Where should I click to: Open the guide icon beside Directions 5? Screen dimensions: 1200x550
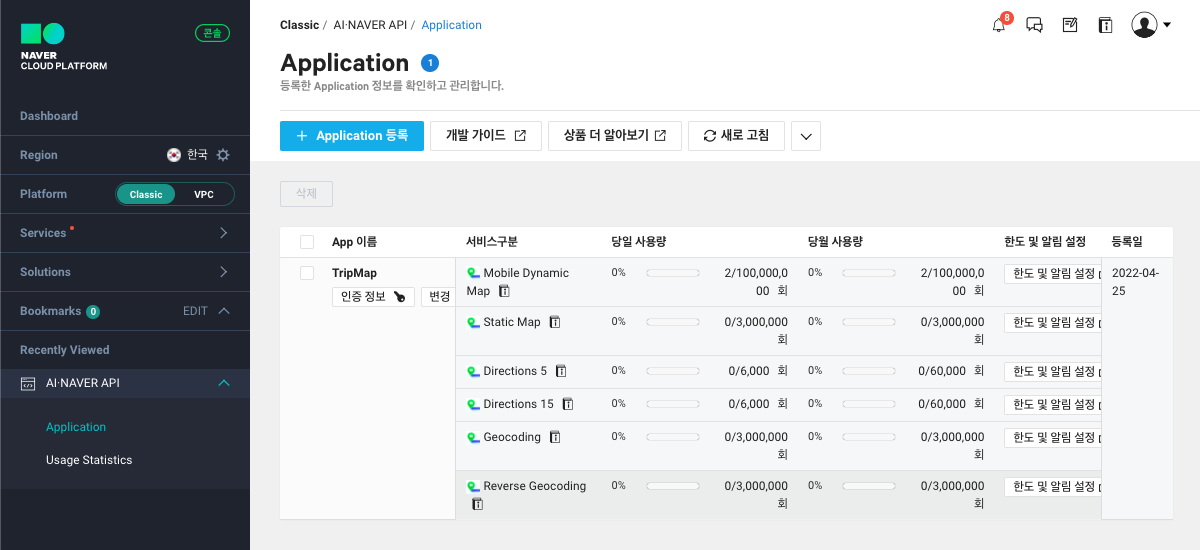pos(561,371)
